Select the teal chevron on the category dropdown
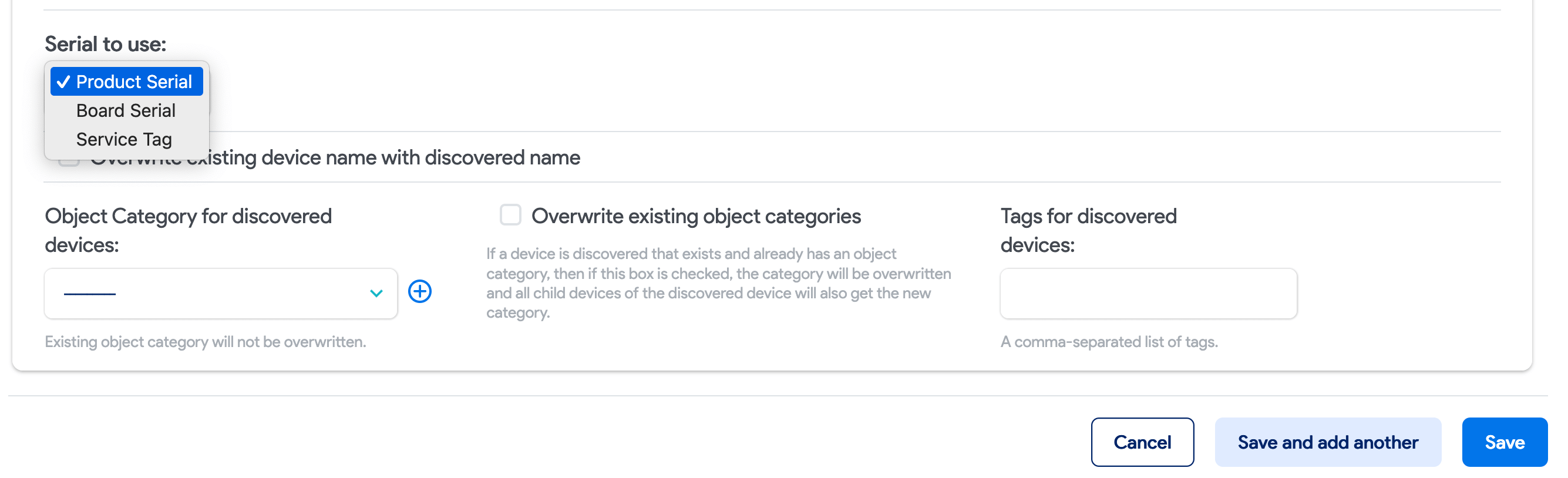The height and width of the screenshot is (478, 1568). point(376,294)
